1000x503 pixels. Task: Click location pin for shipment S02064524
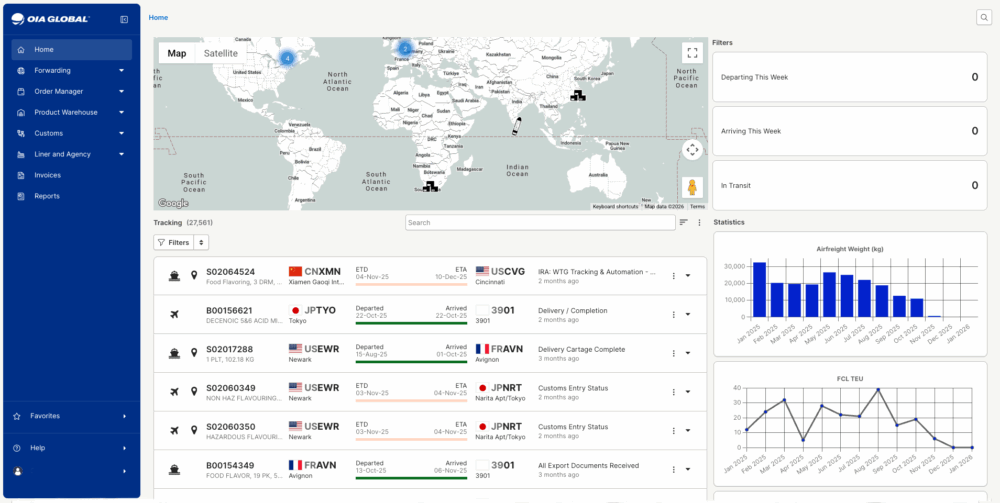tap(194, 275)
